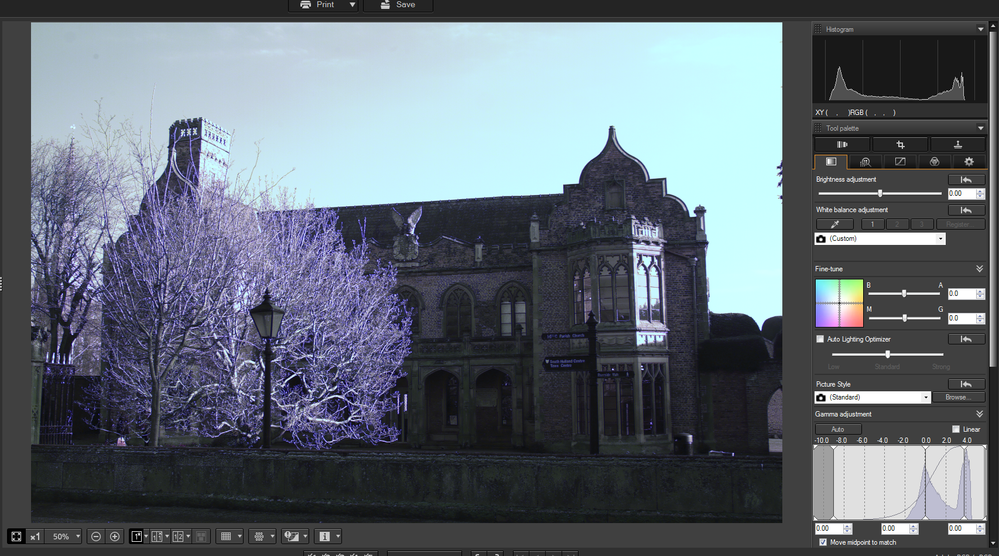Click the tool palette vertical scrollbar
Viewport: 999px width, 556px height.
point(993,197)
